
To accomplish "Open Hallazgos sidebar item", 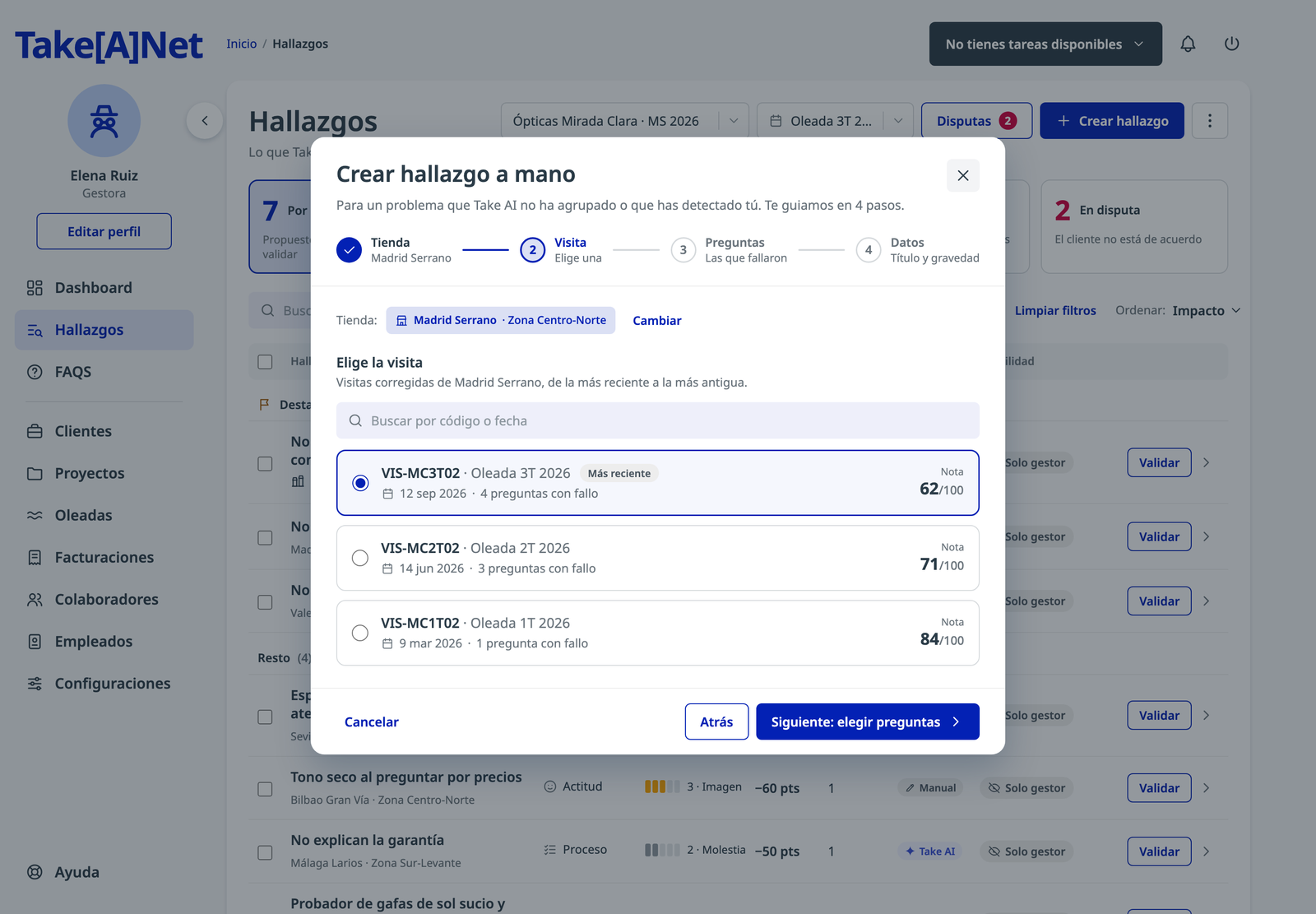I will pyautogui.click(x=104, y=330).
